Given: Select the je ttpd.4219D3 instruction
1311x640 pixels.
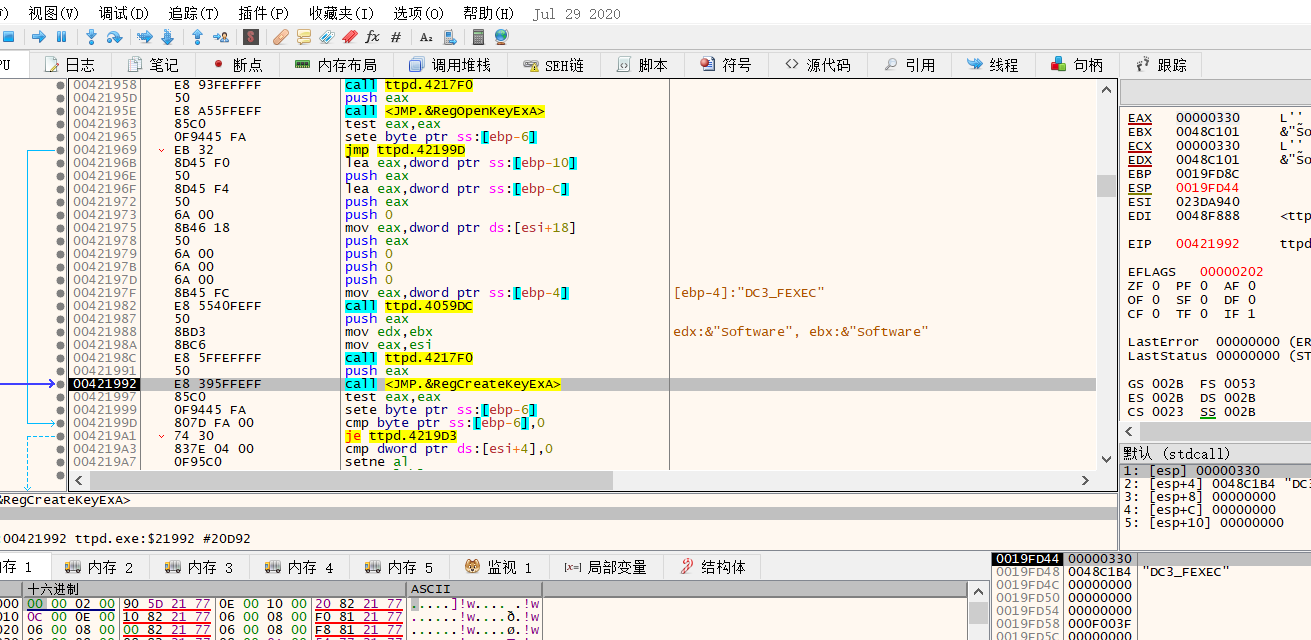Looking at the screenshot, I should tap(401, 436).
